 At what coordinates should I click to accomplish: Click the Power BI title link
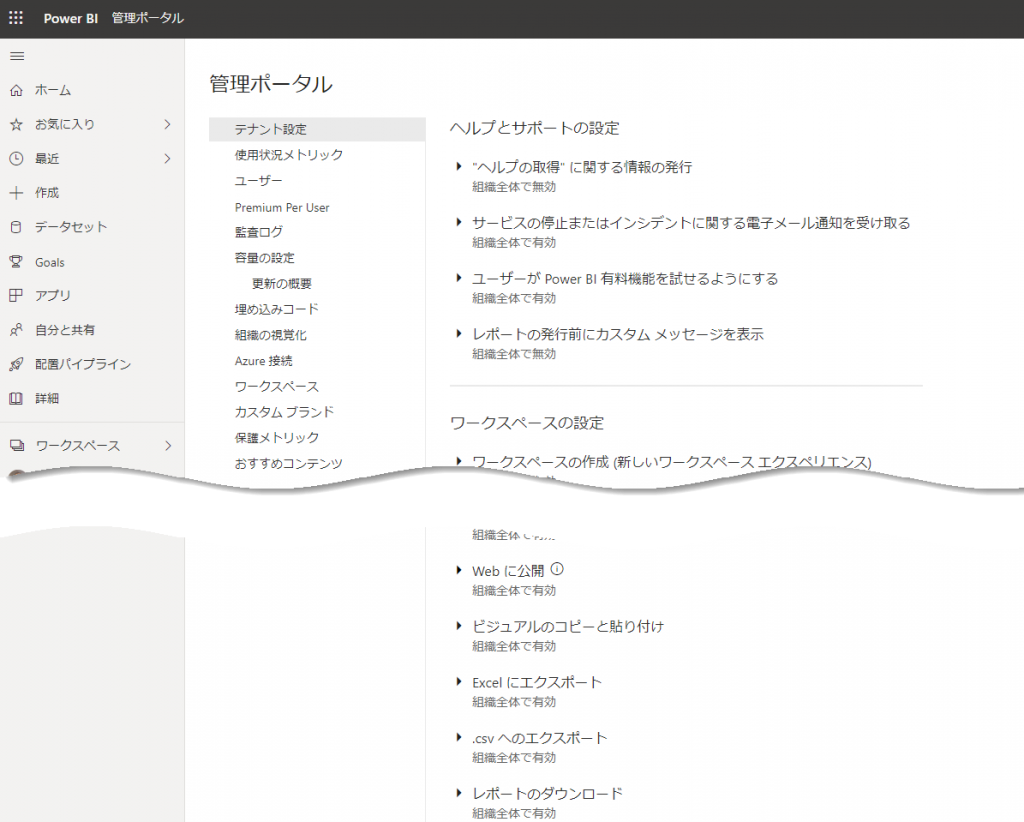(x=70, y=19)
